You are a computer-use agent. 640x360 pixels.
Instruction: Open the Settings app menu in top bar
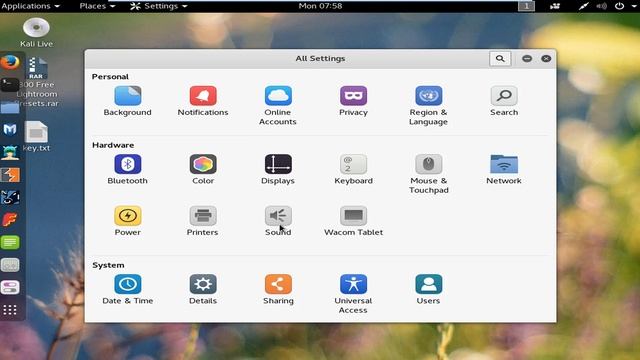pos(158,6)
